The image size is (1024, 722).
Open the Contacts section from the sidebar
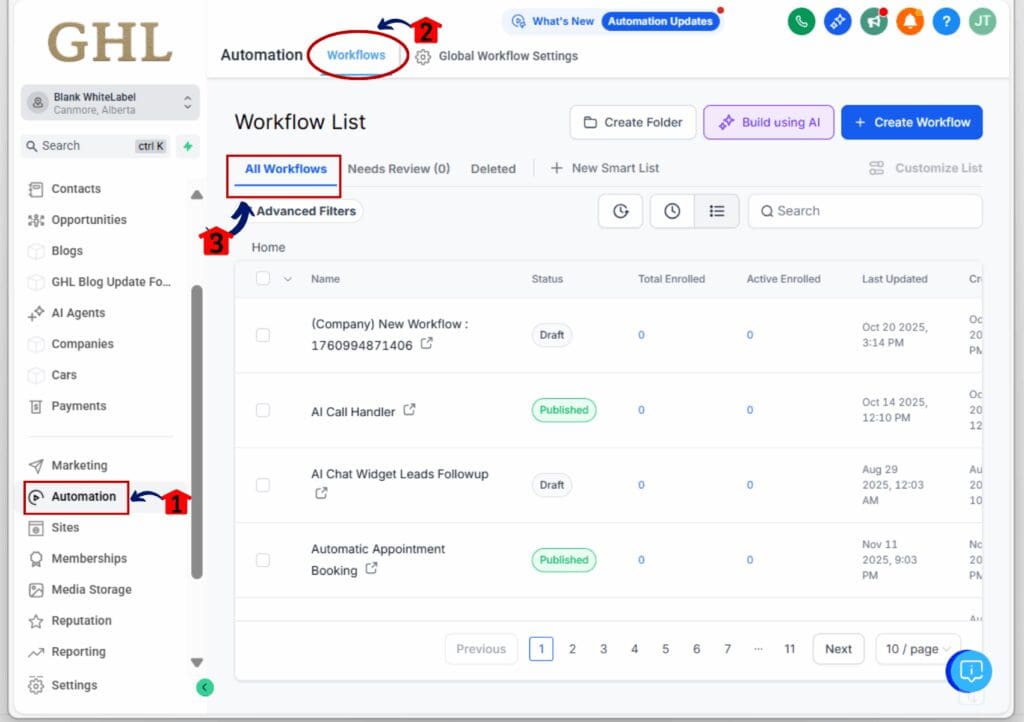pos(74,189)
